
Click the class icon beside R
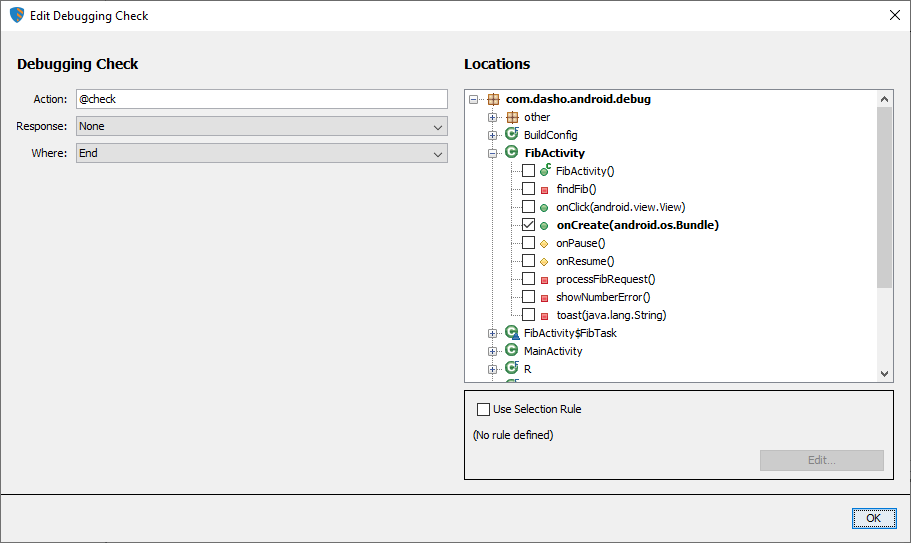tap(512, 368)
